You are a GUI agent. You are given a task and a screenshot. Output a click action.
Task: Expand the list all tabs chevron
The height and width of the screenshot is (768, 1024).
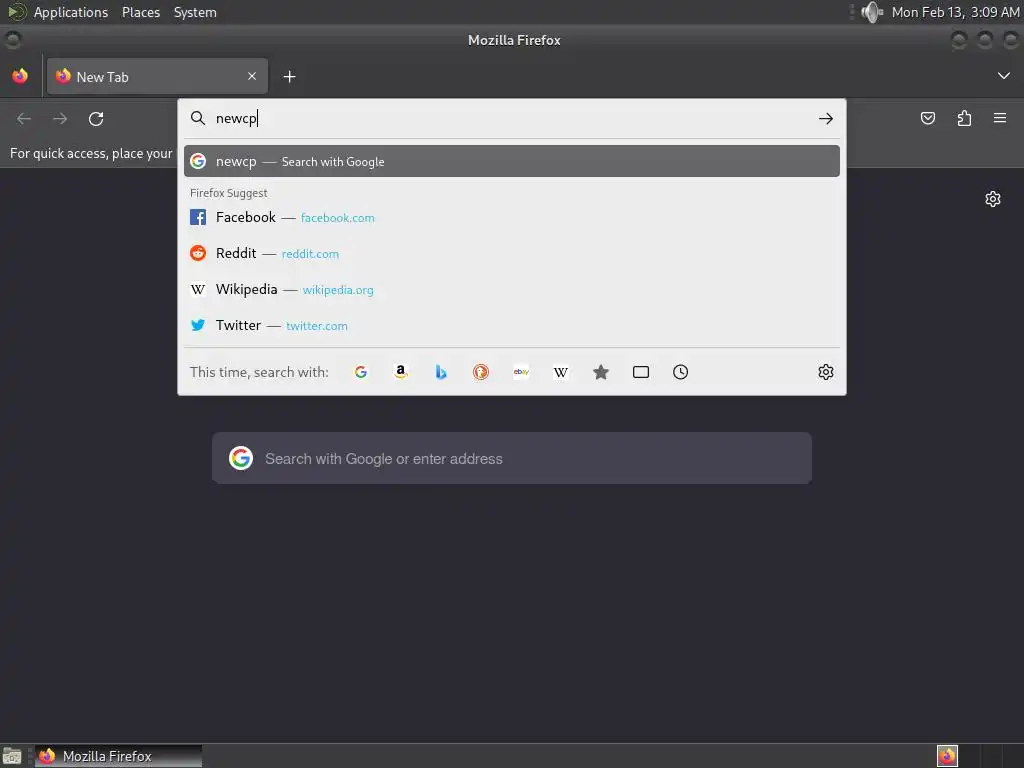coord(1004,76)
